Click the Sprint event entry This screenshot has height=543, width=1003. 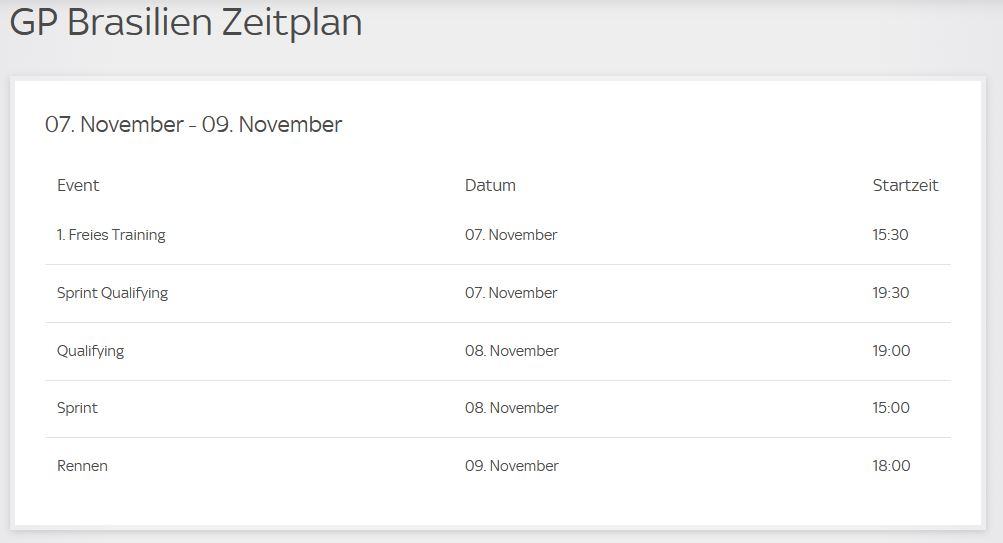77,408
